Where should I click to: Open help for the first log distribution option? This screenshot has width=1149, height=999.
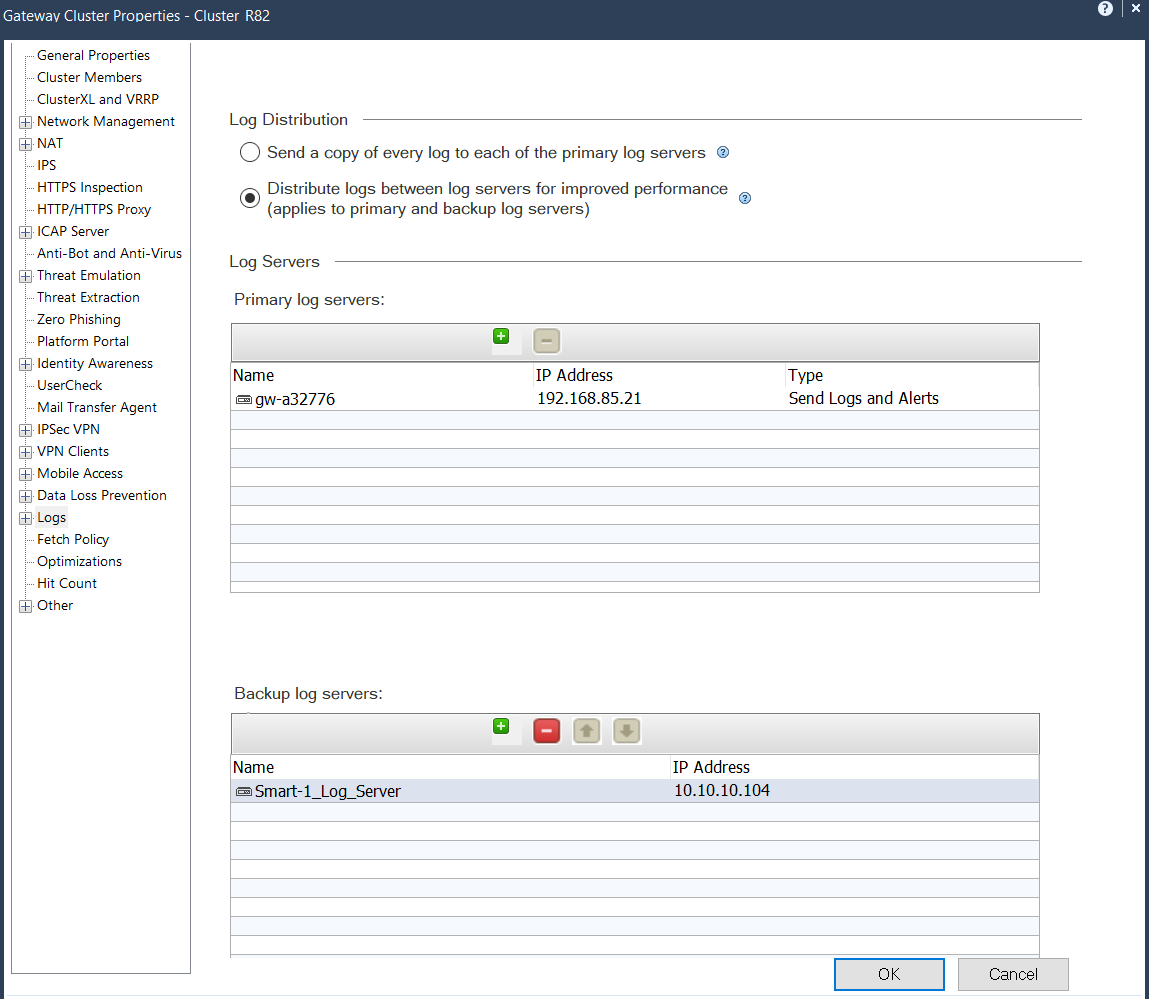coord(723,152)
